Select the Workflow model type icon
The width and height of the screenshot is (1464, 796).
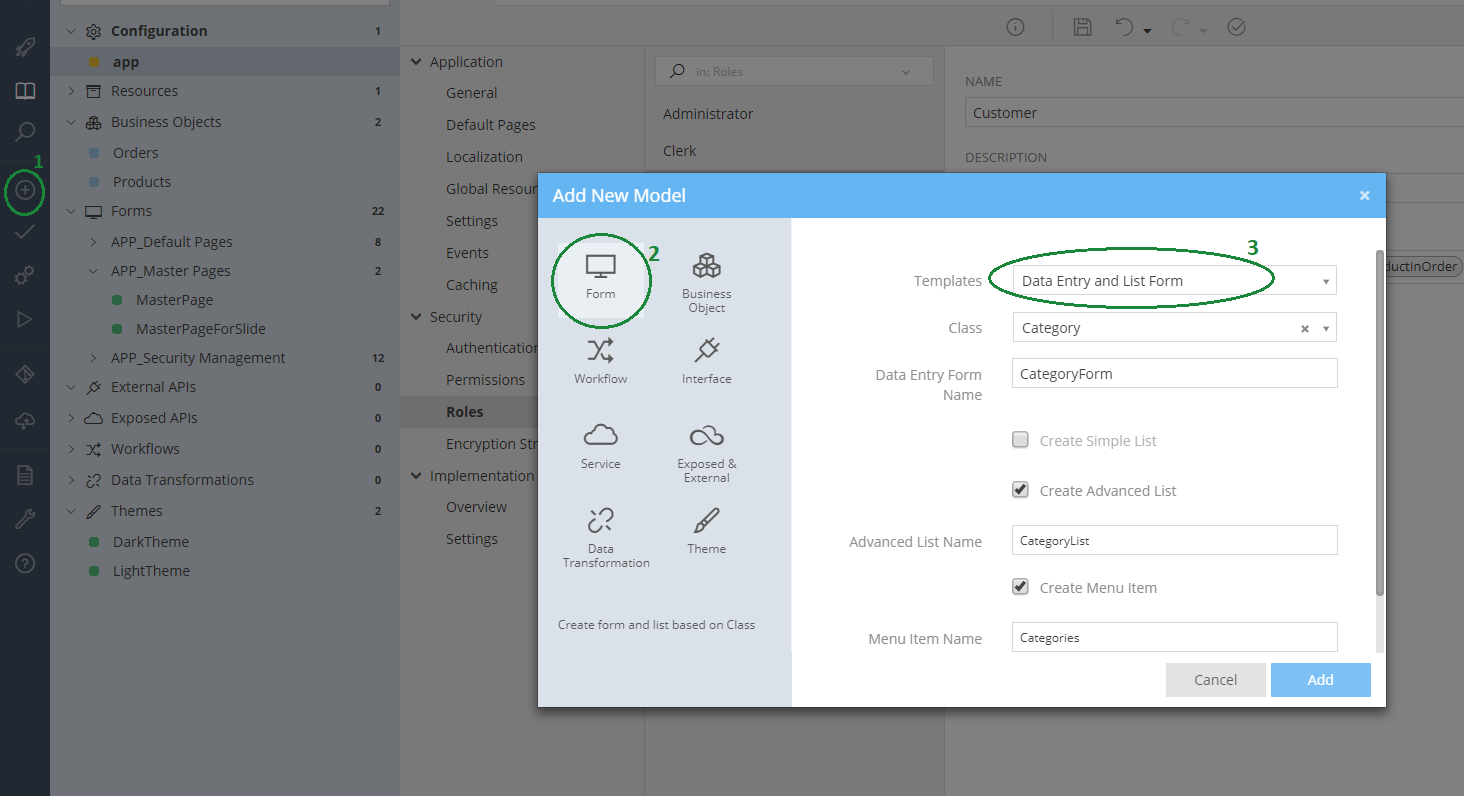(x=601, y=358)
